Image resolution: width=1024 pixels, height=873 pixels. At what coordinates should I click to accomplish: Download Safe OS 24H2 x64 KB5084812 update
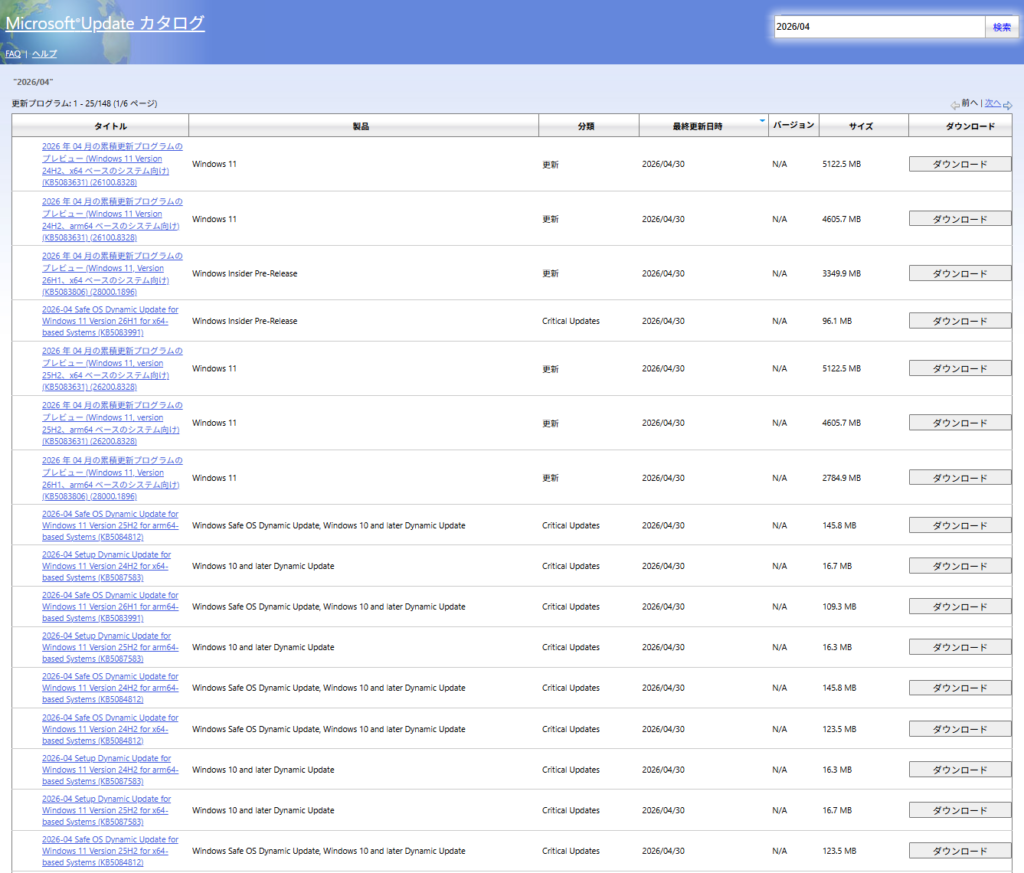point(959,729)
